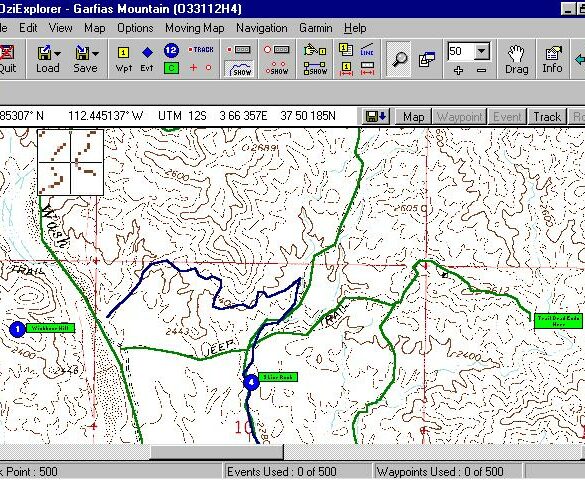Click the blue 12 circle icon

pyautogui.click(x=171, y=50)
